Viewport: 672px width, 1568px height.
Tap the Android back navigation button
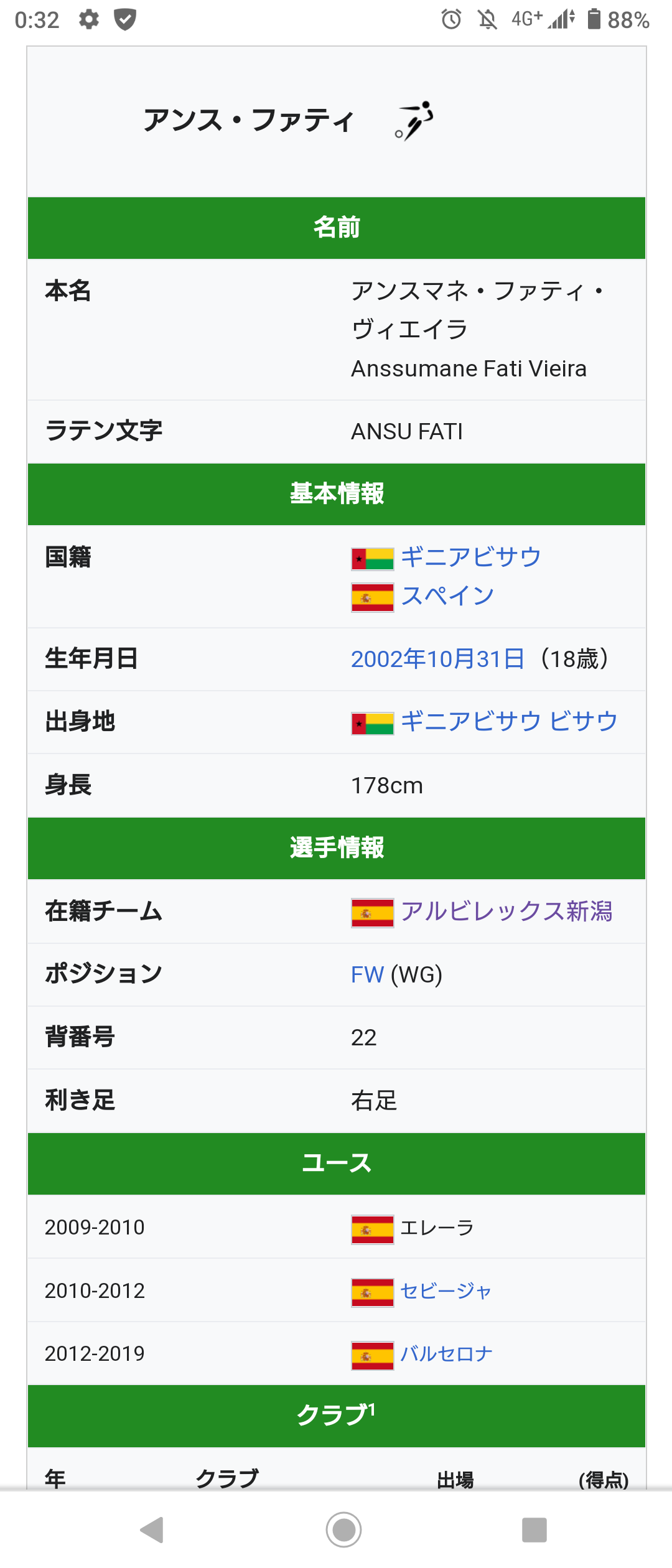(152, 1529)
